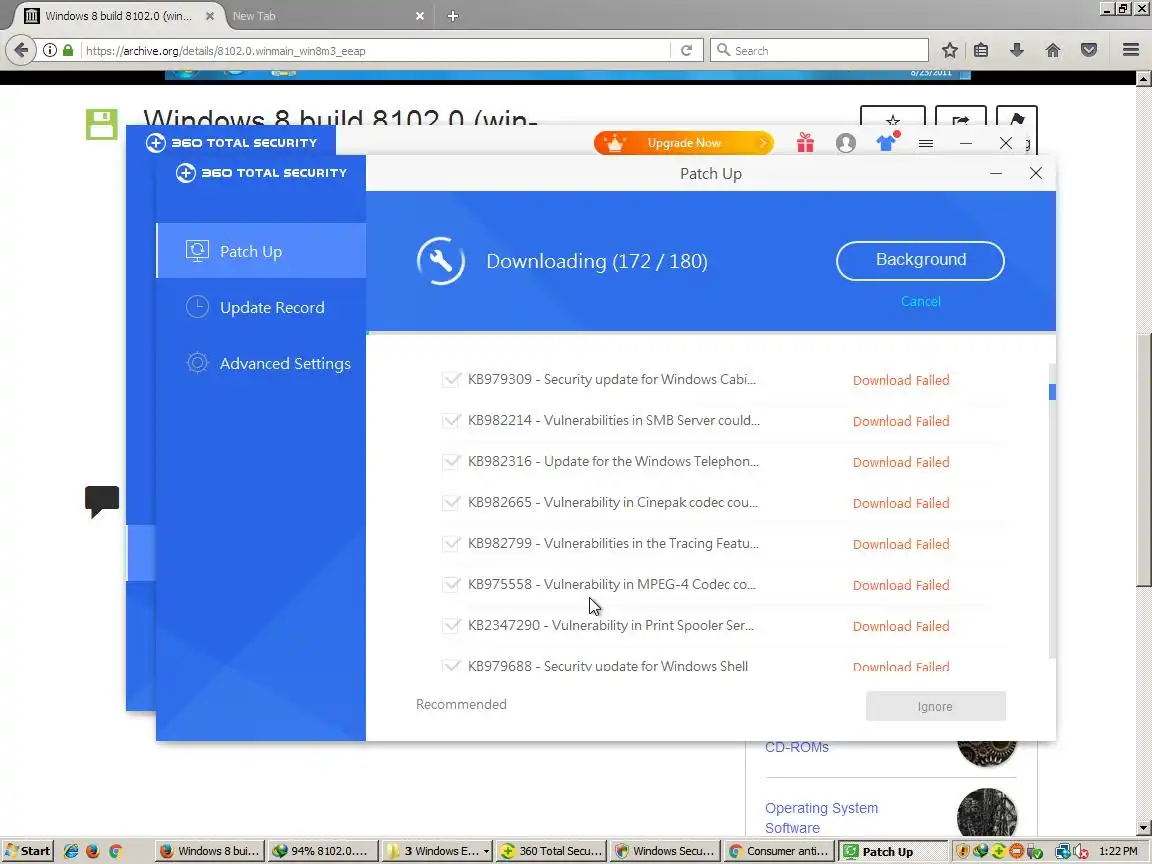1152x864 pixels.
Task: Click the KB982214 Download Failed status
Action: point(901,421)
